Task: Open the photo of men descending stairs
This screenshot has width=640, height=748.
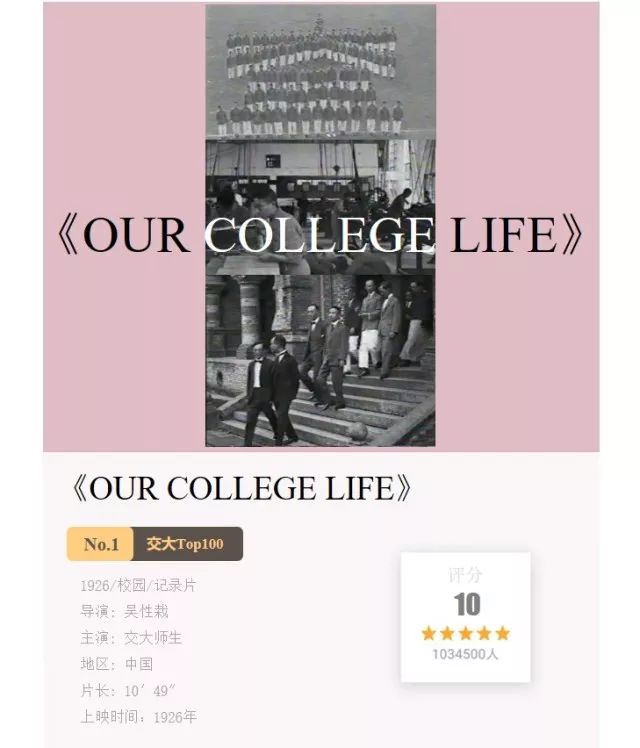Action: pos(320,361)
